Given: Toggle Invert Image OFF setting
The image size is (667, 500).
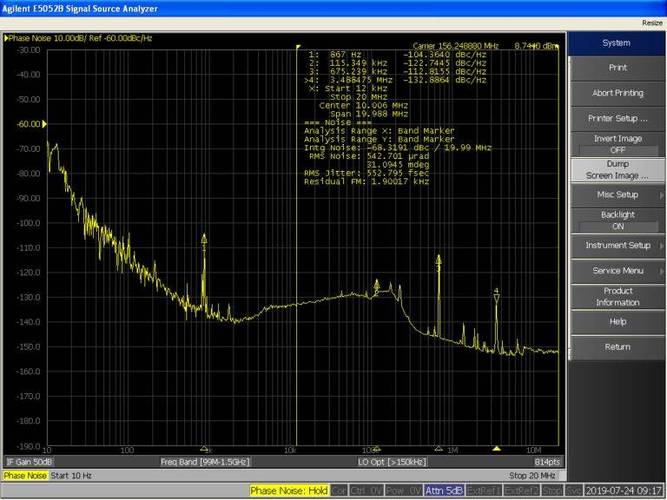Looking at the screenshot, I should pos(617,144).
